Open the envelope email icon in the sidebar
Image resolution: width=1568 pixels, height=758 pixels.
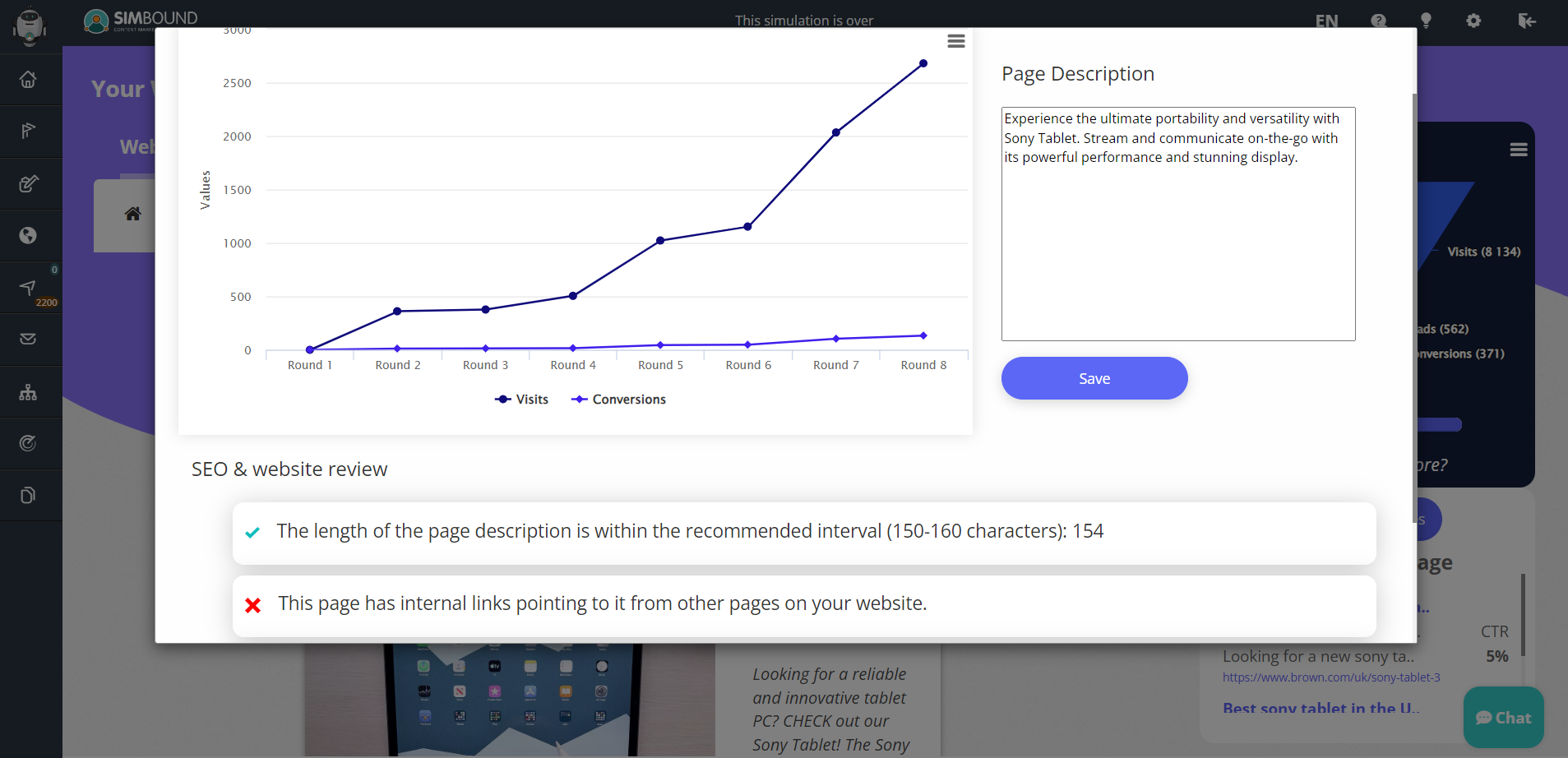[x=28, y=339]
